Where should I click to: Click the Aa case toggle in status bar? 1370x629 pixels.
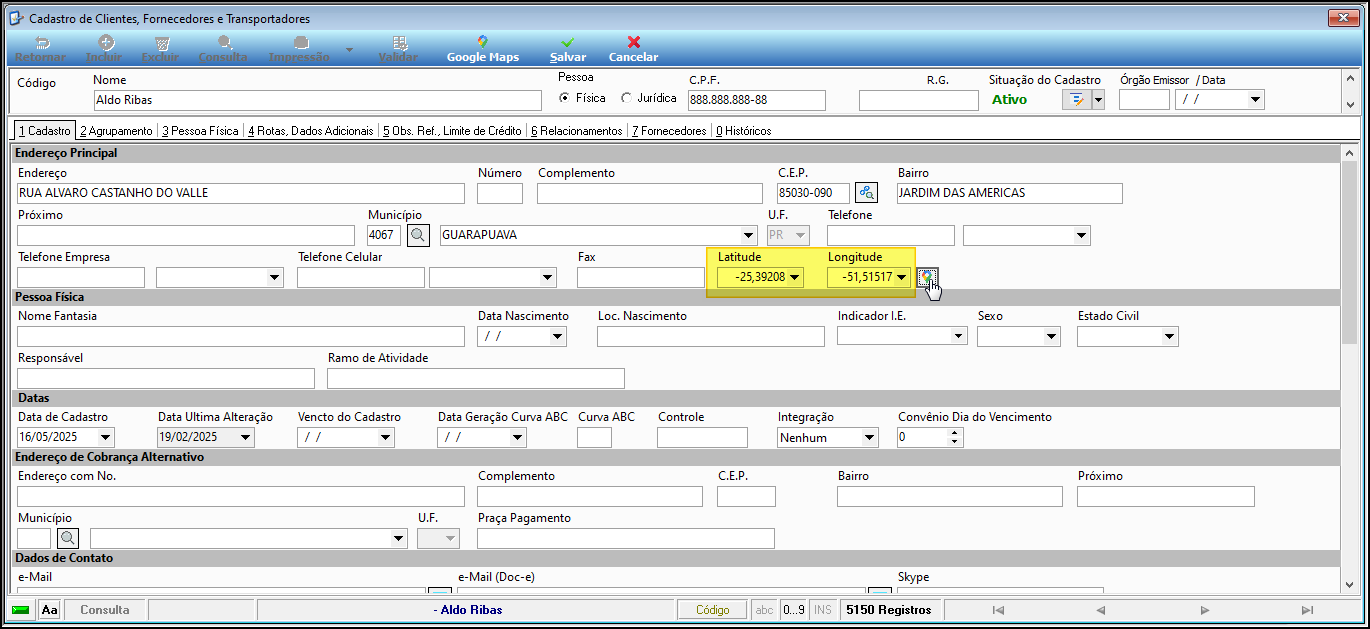(x=50, y=610)
